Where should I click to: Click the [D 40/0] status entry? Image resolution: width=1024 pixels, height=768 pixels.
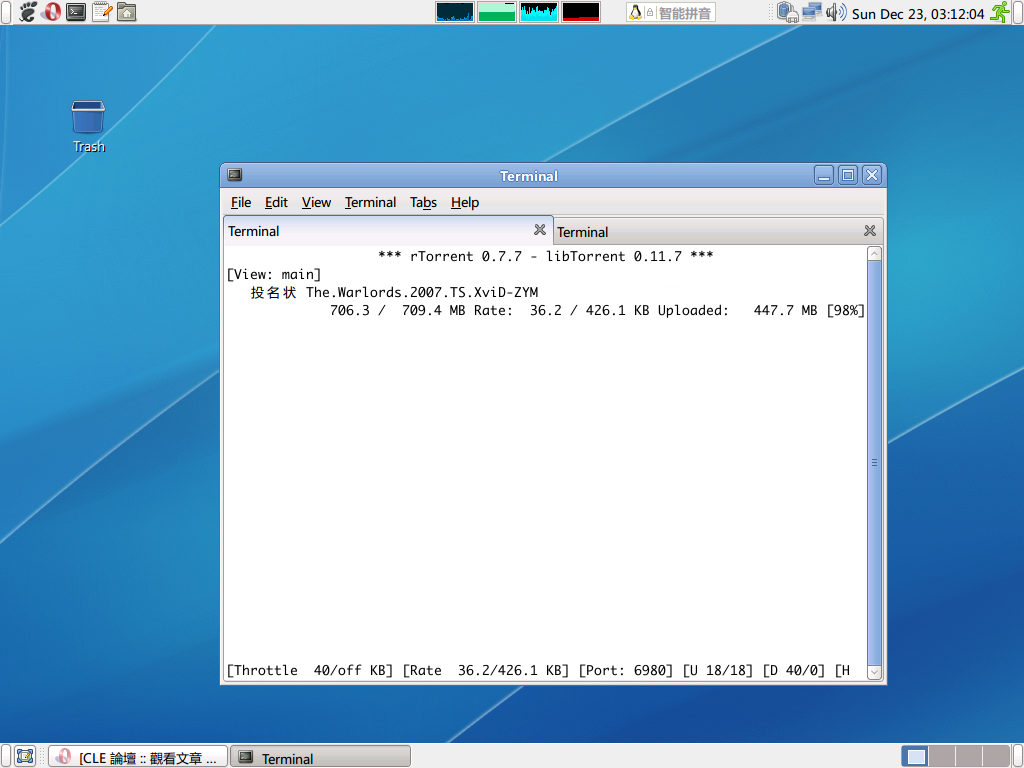tap(793, 671)
